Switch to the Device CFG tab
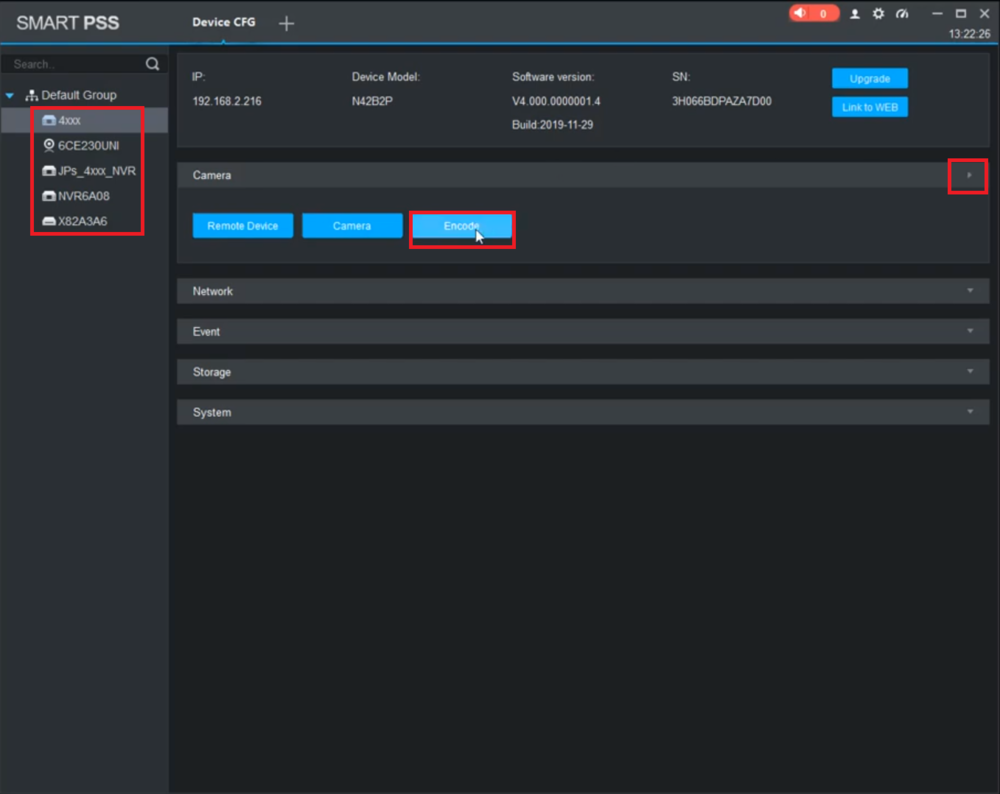Screen dimensions: 1000x794 (x=223, y=22)
